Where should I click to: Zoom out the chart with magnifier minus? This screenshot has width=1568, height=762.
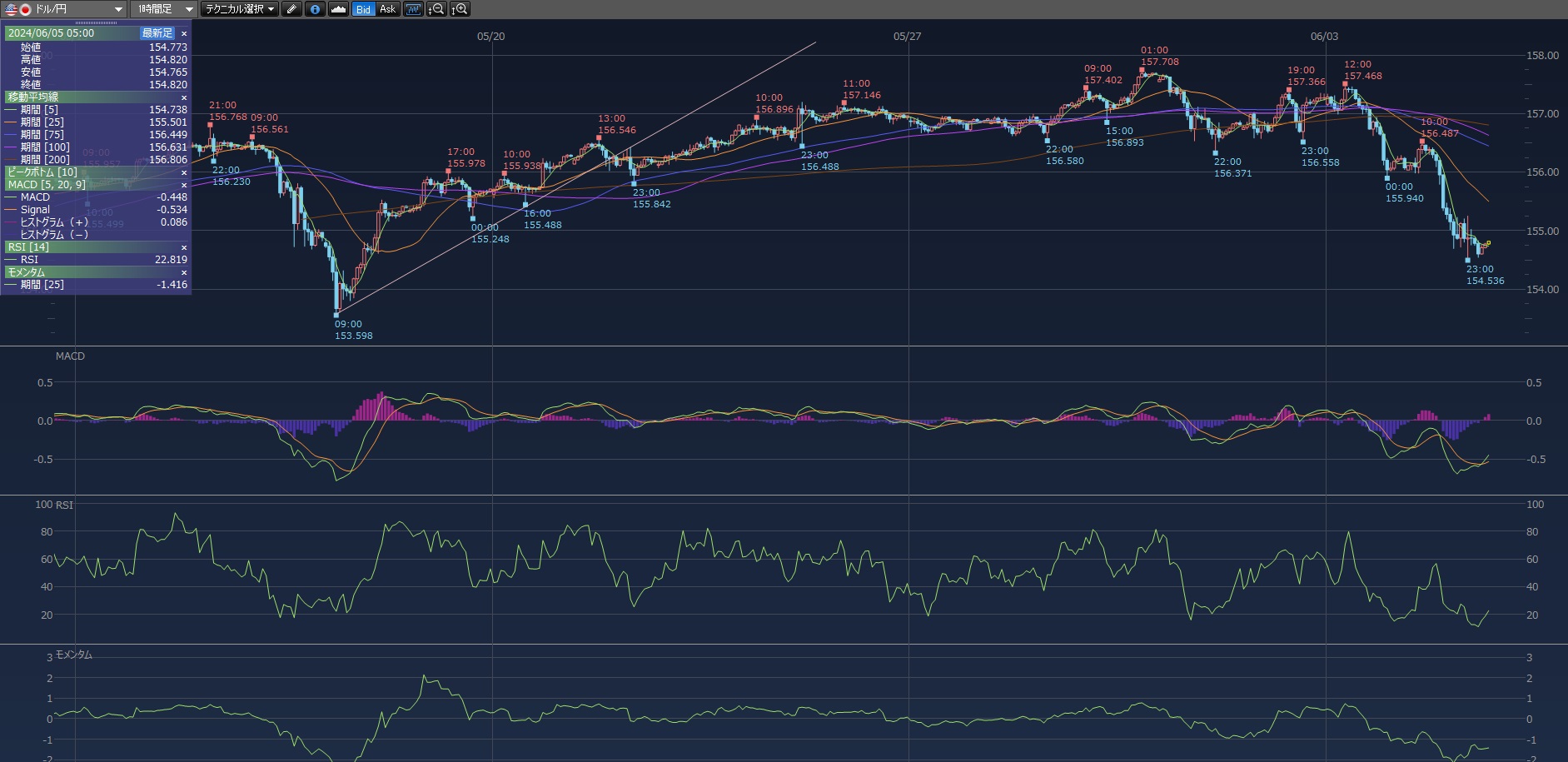[436, 9]
